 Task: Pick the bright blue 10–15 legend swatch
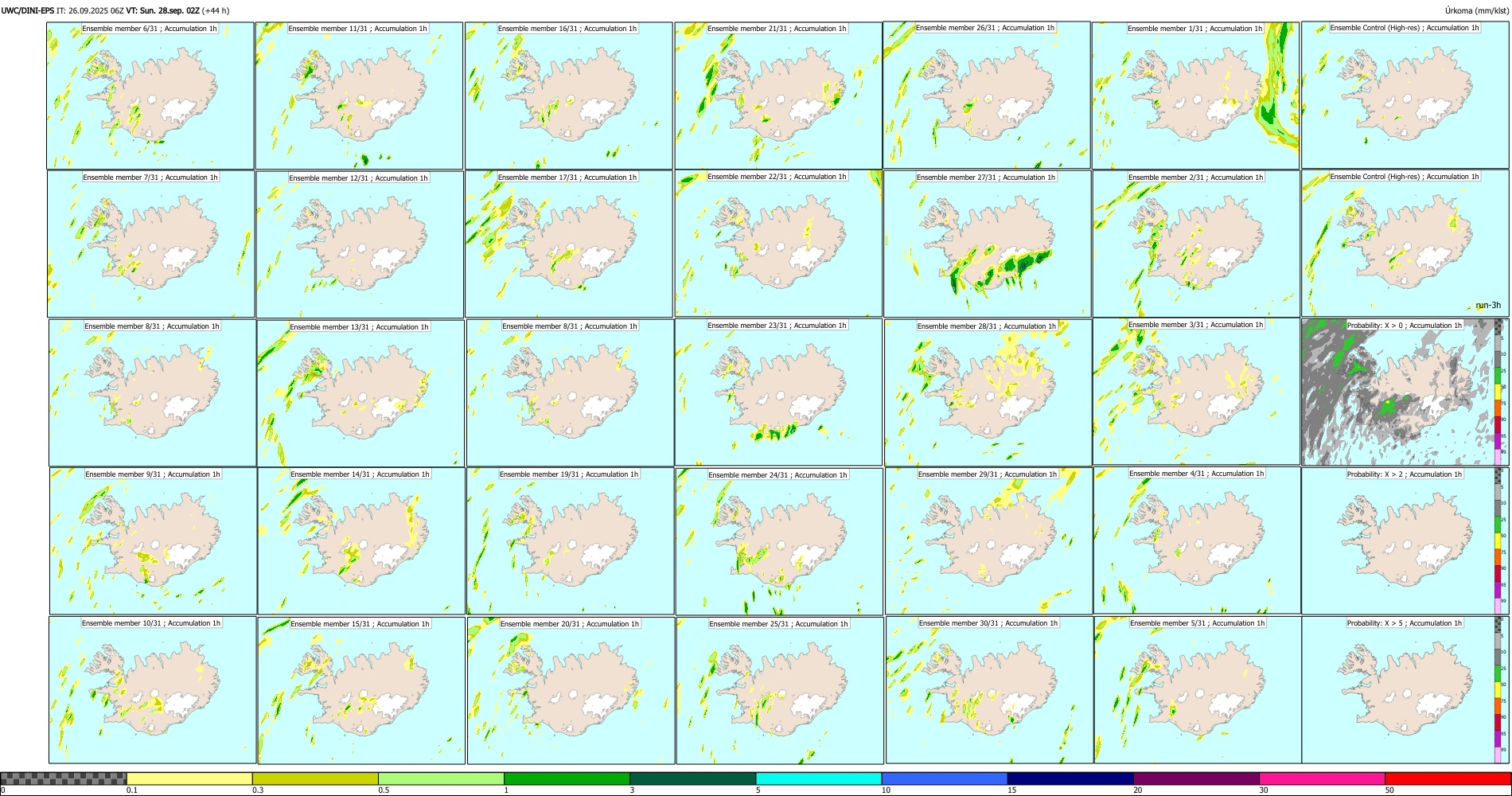click(x=945, y=778)
